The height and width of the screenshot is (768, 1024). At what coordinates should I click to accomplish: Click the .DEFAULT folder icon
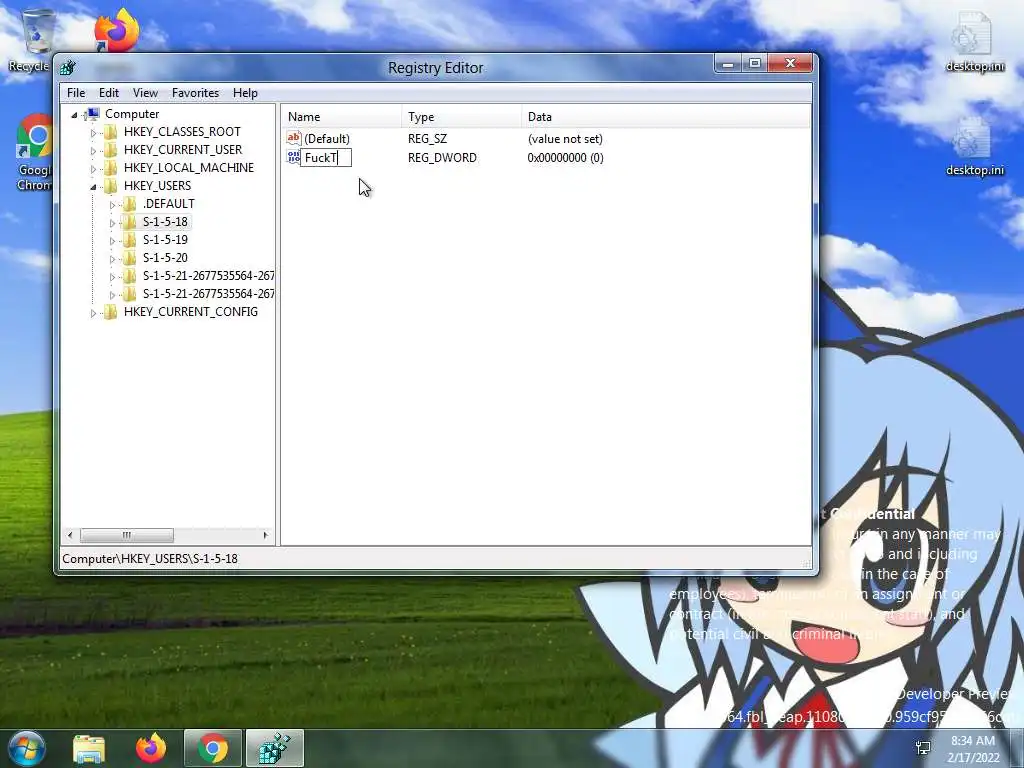[x=129, y=204]
